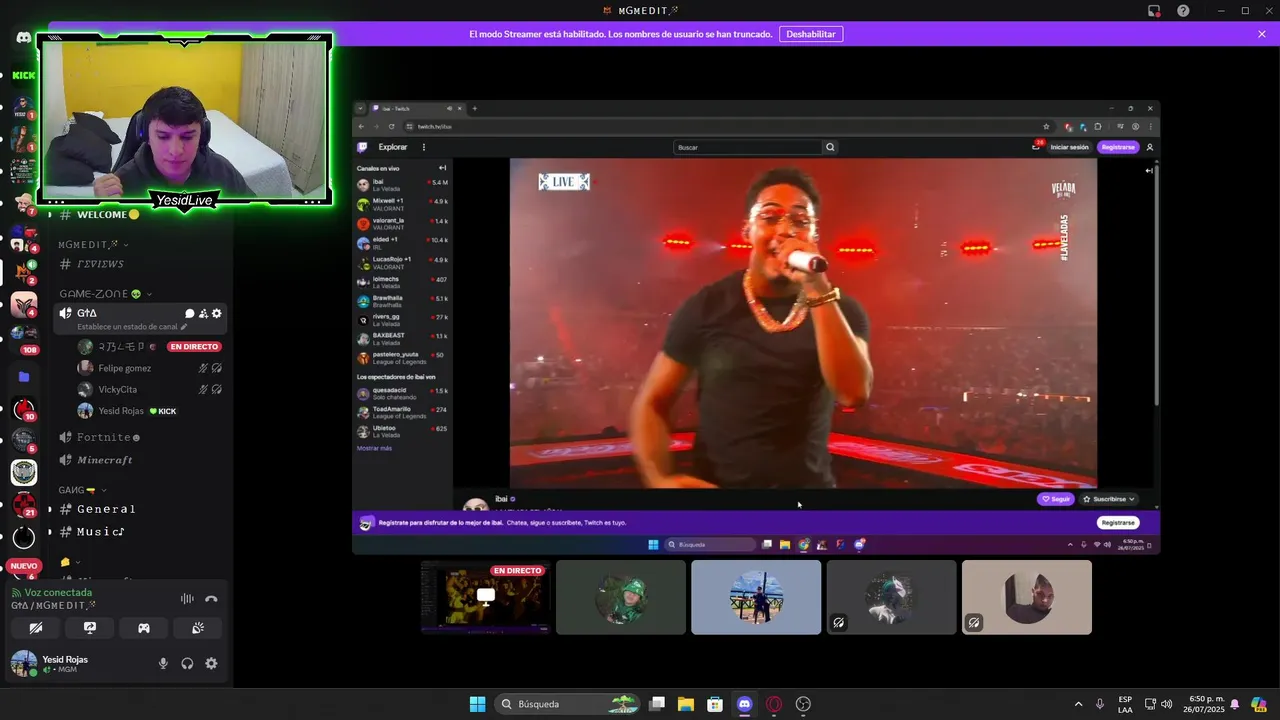This screenshot has height=720, width=1280.
Task: Show hidden system tray icons chevron
Action: [x=1078, y=704]
